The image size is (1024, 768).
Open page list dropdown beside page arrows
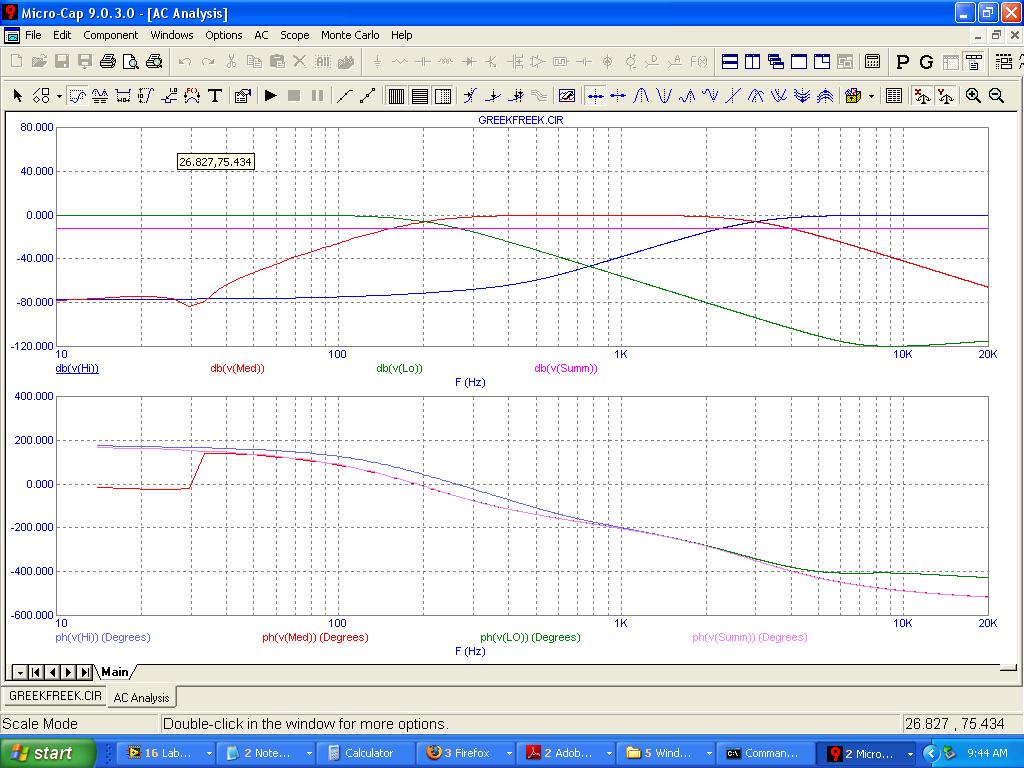[20, 672]
